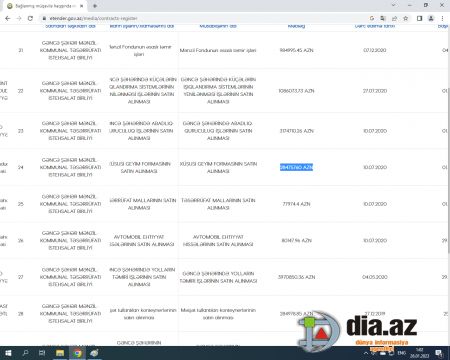450x360 pixels.
Task: Expand tab search chevron
Action: coord(393,5)
